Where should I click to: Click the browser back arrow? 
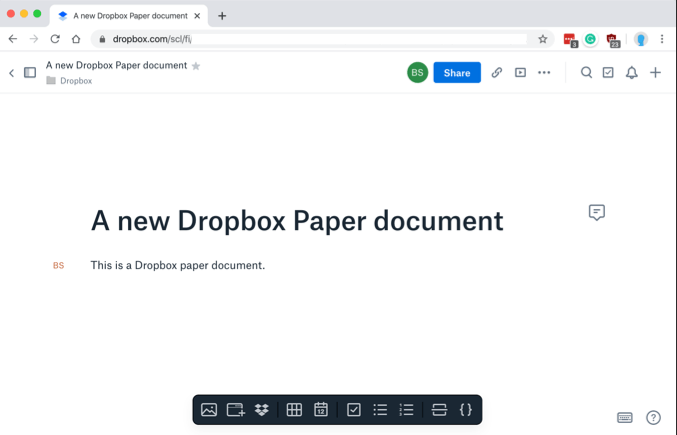click(13, 39)
